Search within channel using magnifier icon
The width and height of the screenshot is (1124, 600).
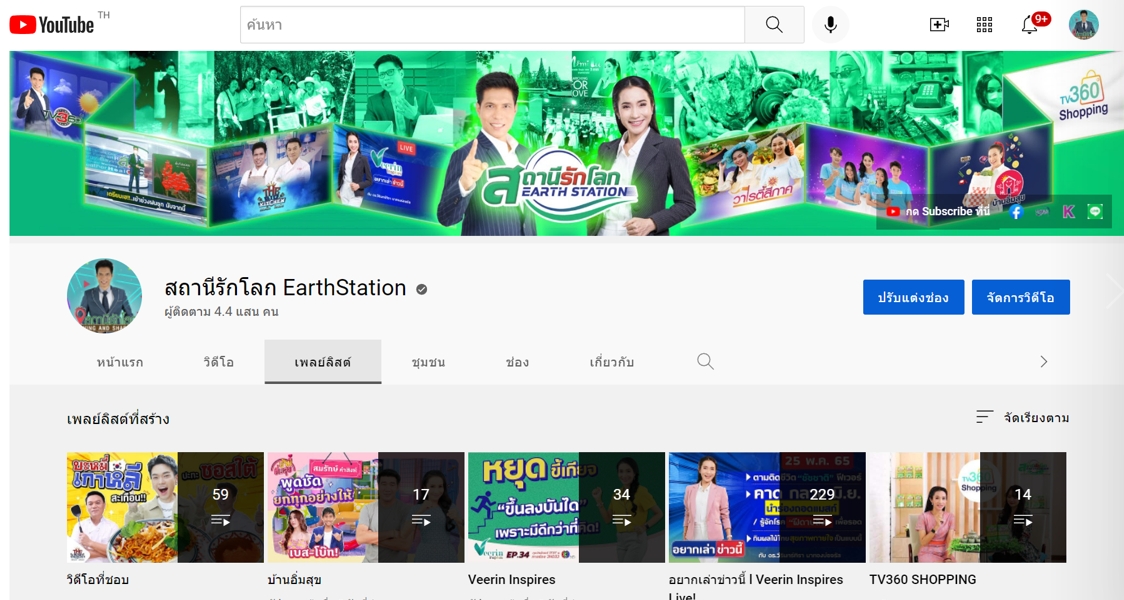click(705, 361)
